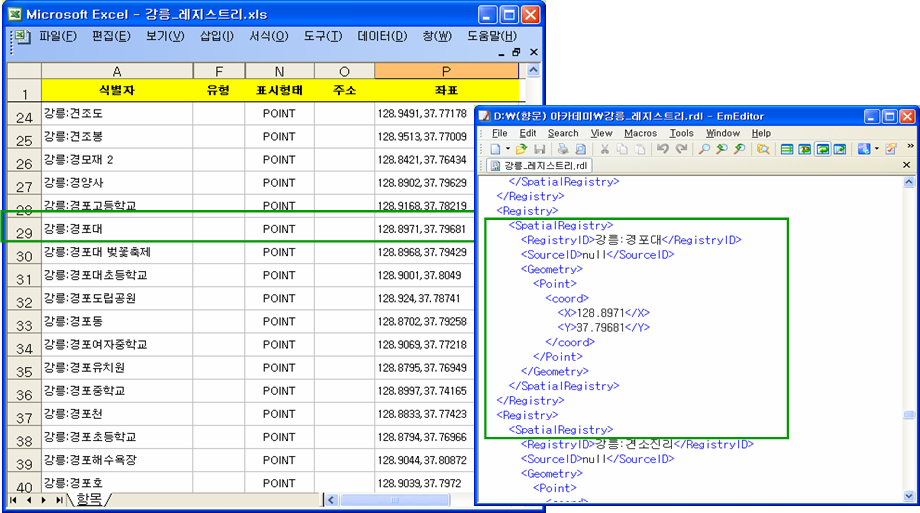Select Excel row 29 header
The width and height of the screenshot is (920, 513).
point(24,230)
